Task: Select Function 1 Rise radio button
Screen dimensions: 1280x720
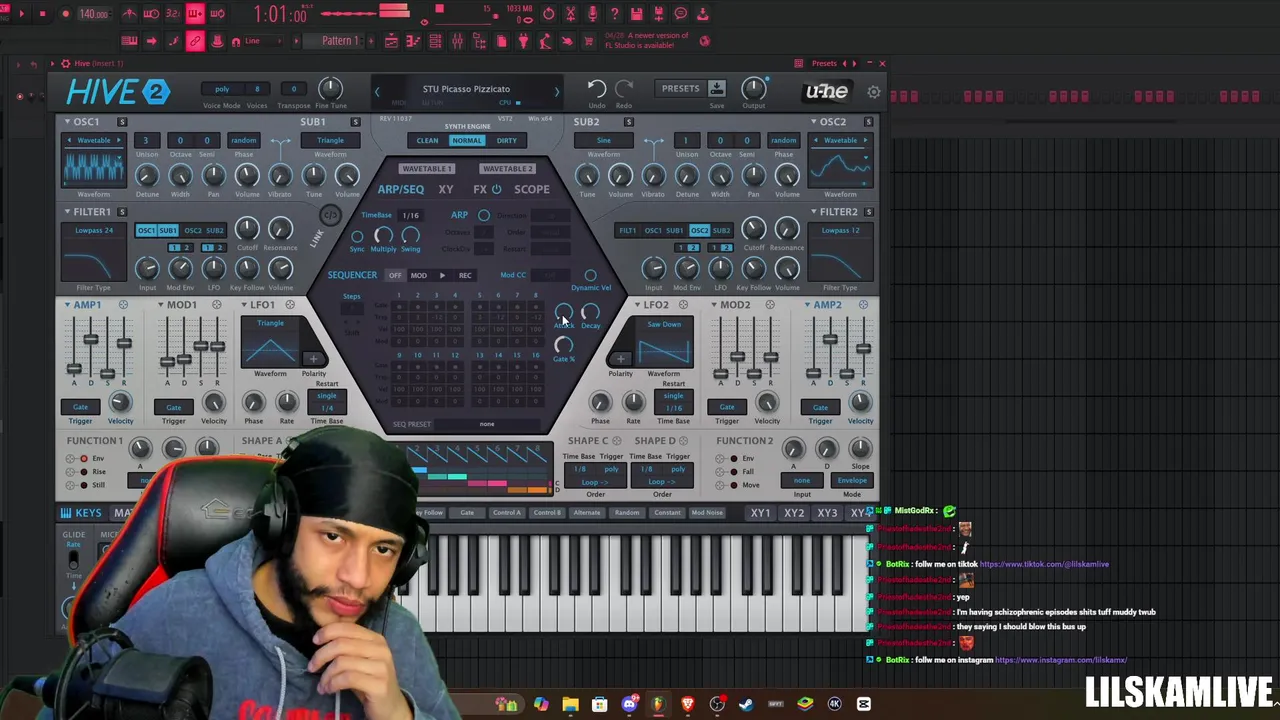Action: 84,471
